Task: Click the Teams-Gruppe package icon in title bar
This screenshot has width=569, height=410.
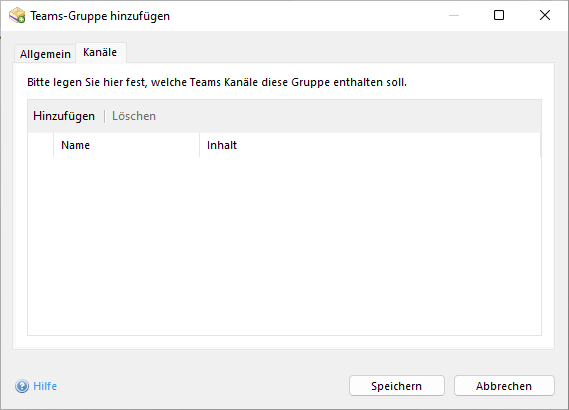Action: pyautogui.click(x=17, y=16)
